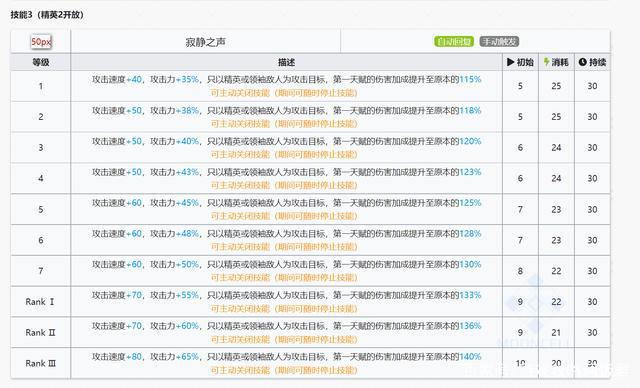Click the play triangle icon beside 初始
The height and width of the screenshot is (388, 640).
pos(510,62)
